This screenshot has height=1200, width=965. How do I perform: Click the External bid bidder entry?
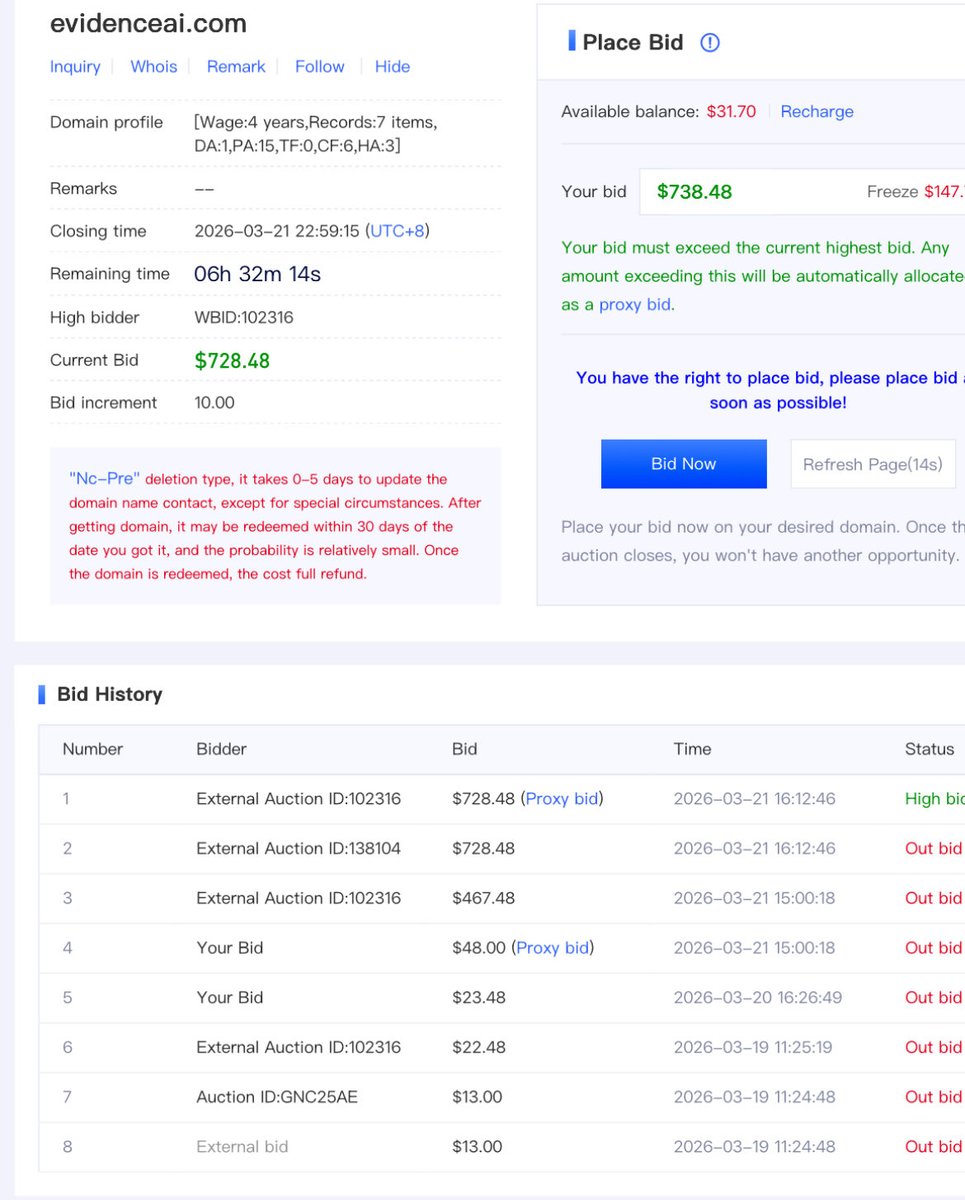tap(241, 1147)
